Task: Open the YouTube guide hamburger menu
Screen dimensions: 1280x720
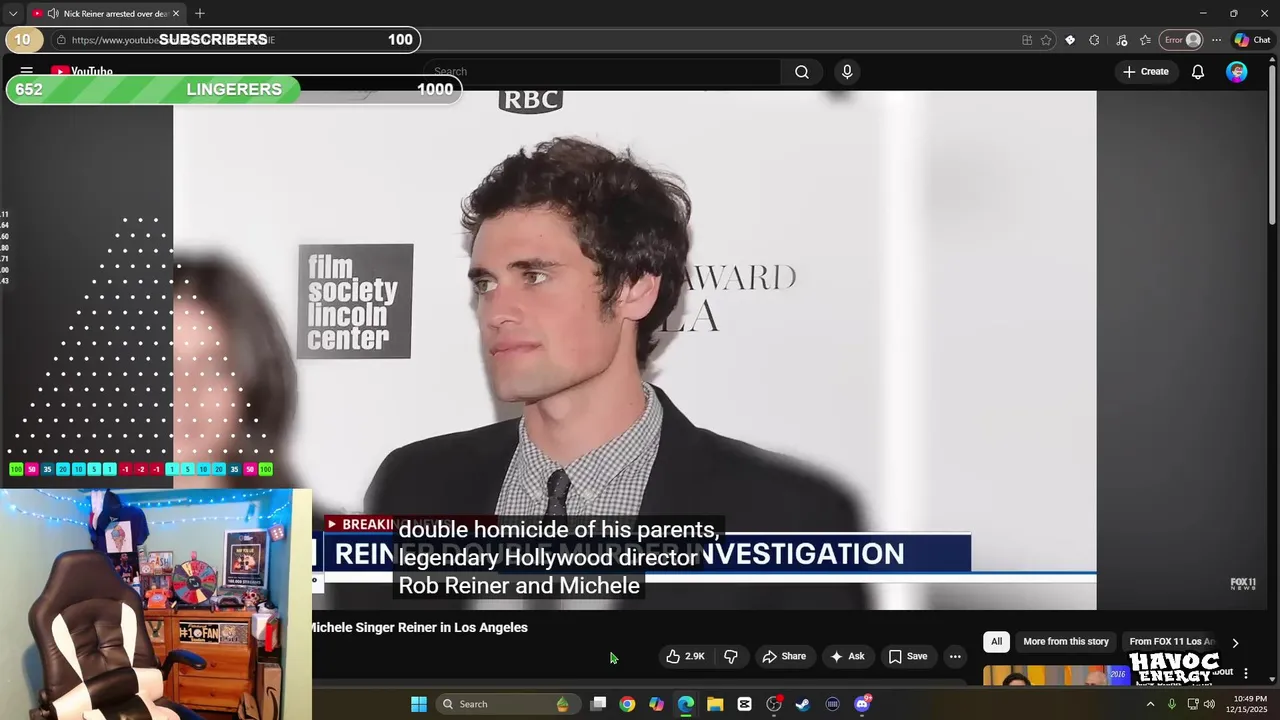Action: tap(27, 71)
